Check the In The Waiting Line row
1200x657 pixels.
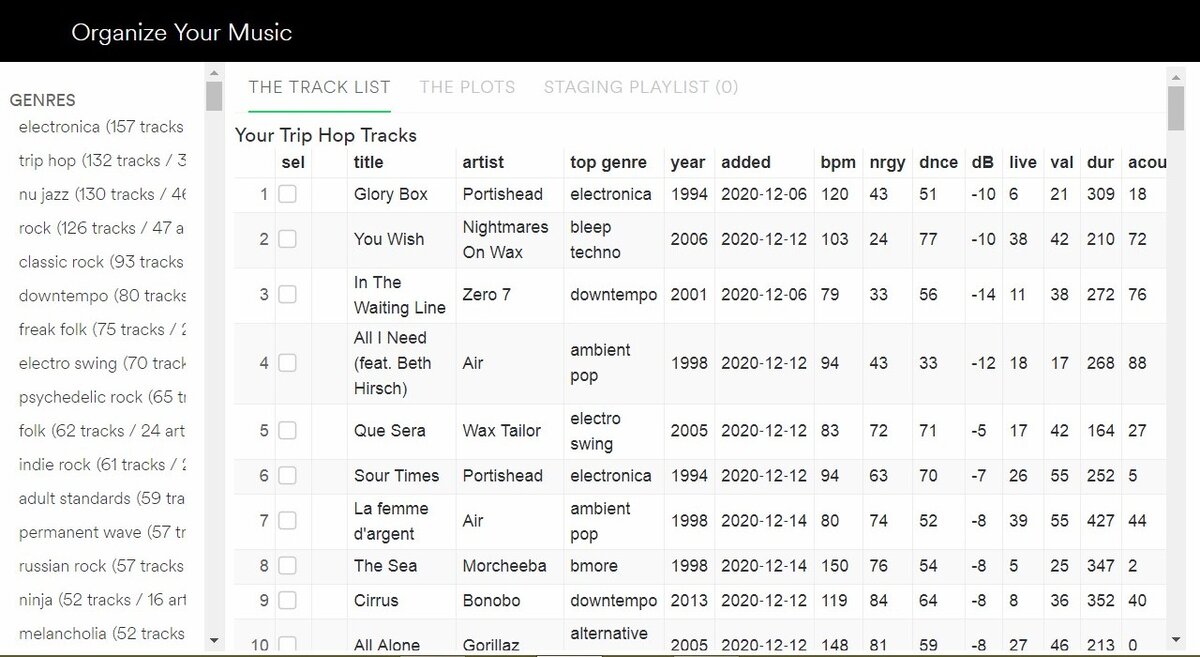pyautogui.click(x=287, y=294)
